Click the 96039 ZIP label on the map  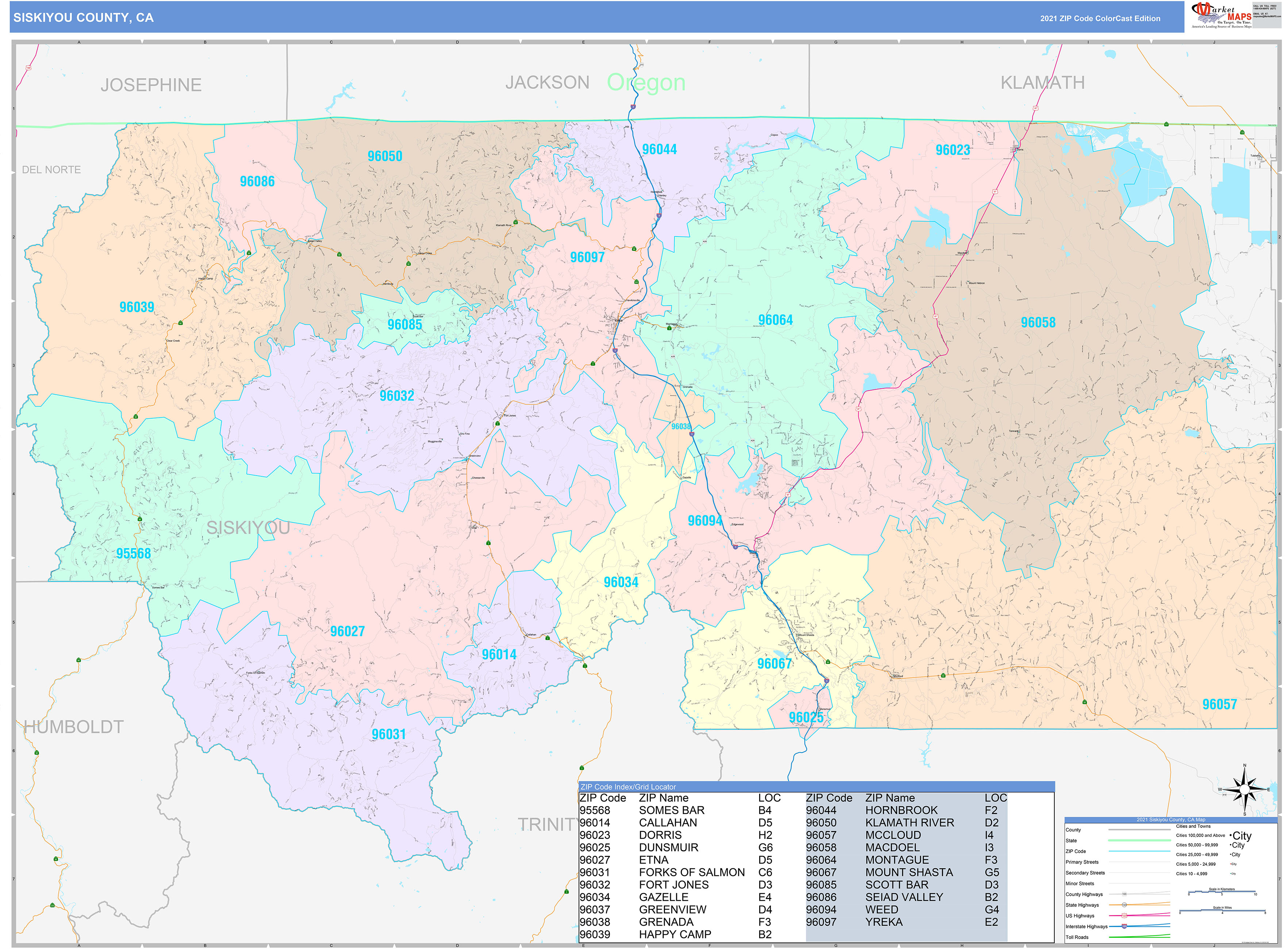[137, 307]
